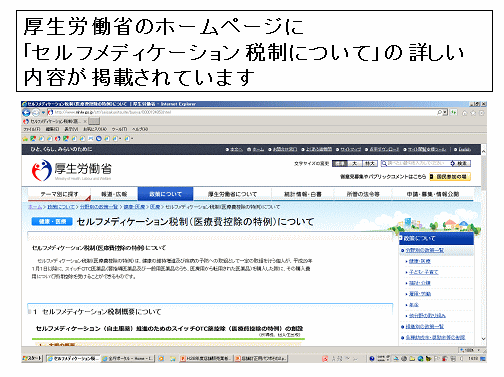Click the blue help icon in system tray

(x=372, y=359)
